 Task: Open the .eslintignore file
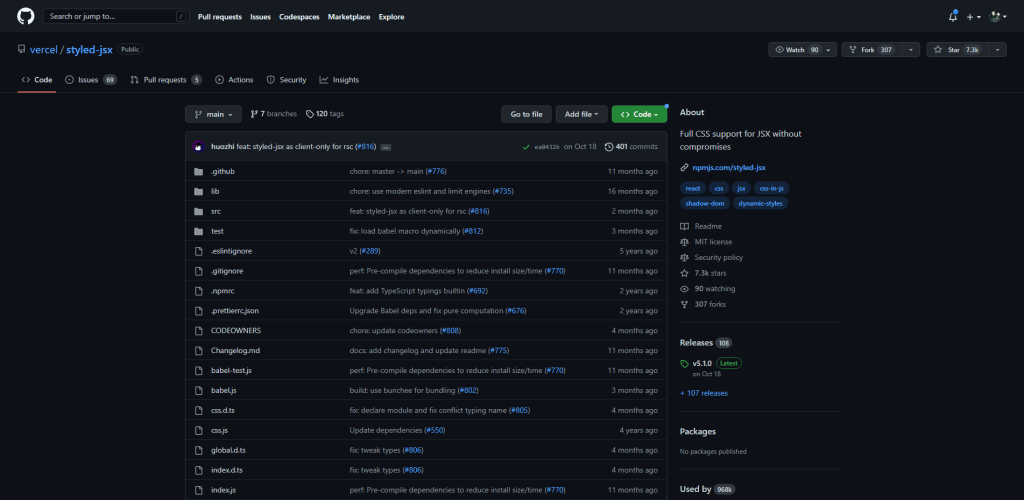[231, 251]
